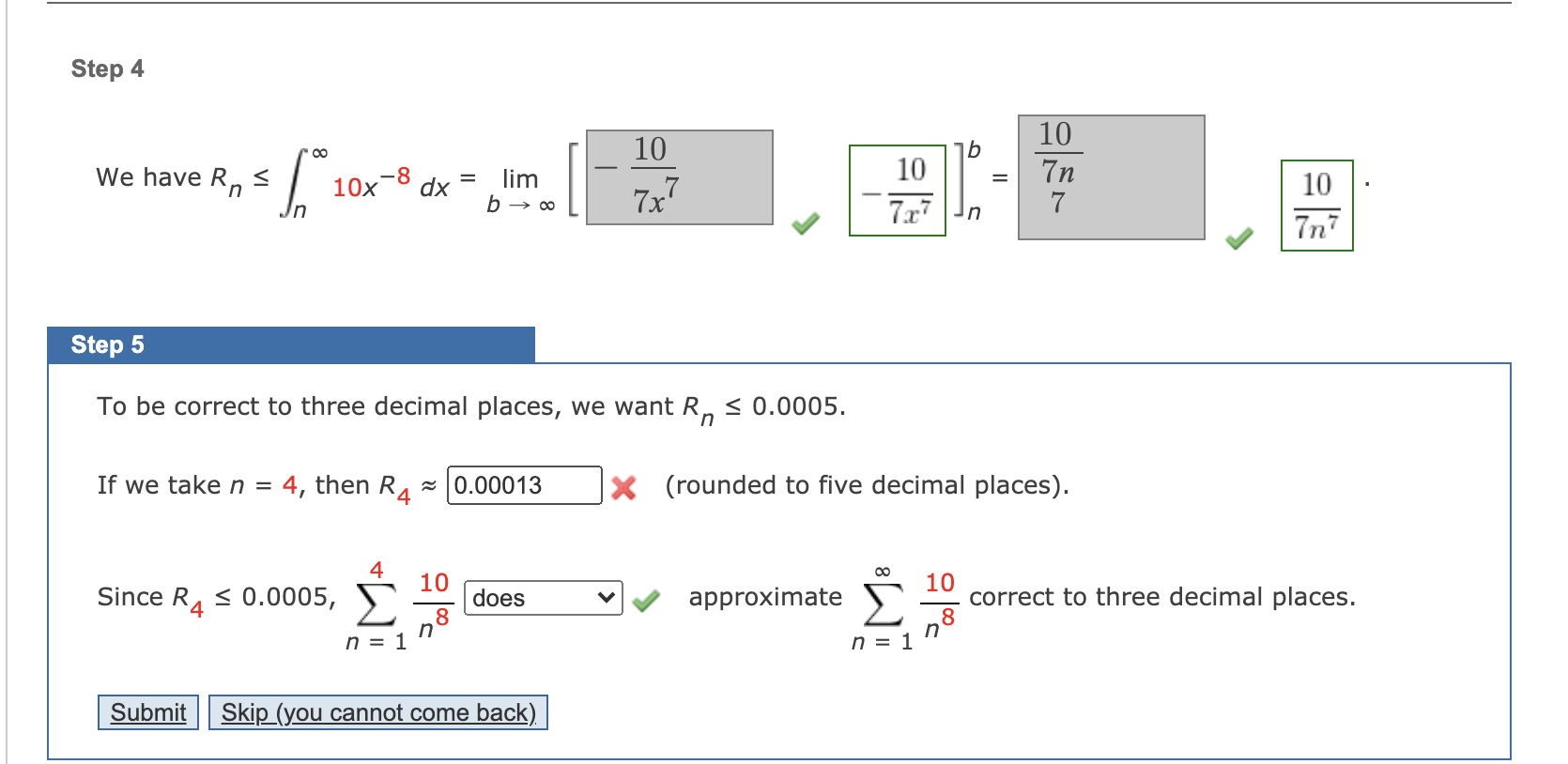The width and height of the screenshot is (1568, 764).
Task: Select the gray box containing −10/7x^7
Action: (678, 176)
